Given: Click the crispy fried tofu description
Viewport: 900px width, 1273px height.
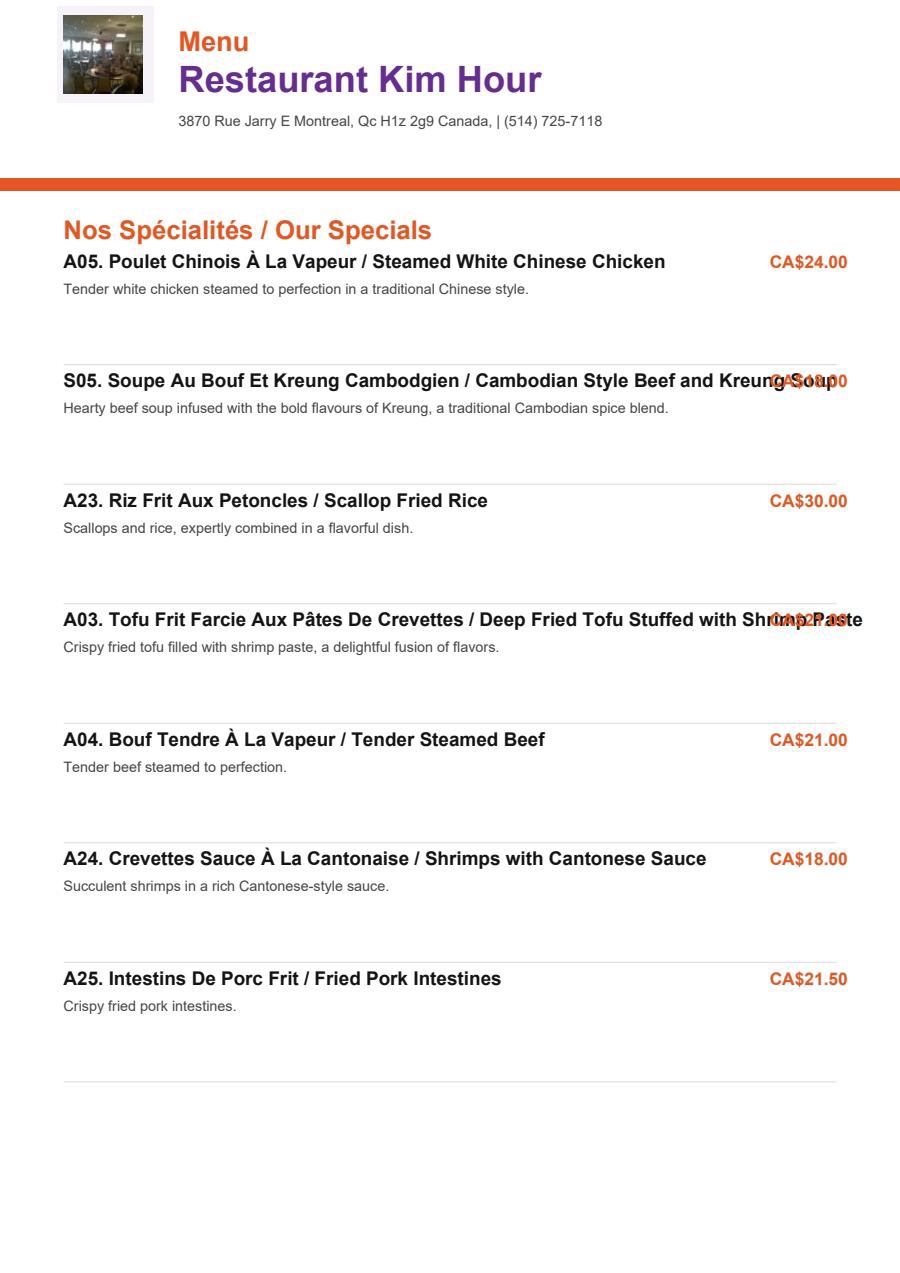Looking at the screenshot, I should (x=281, y=647).
